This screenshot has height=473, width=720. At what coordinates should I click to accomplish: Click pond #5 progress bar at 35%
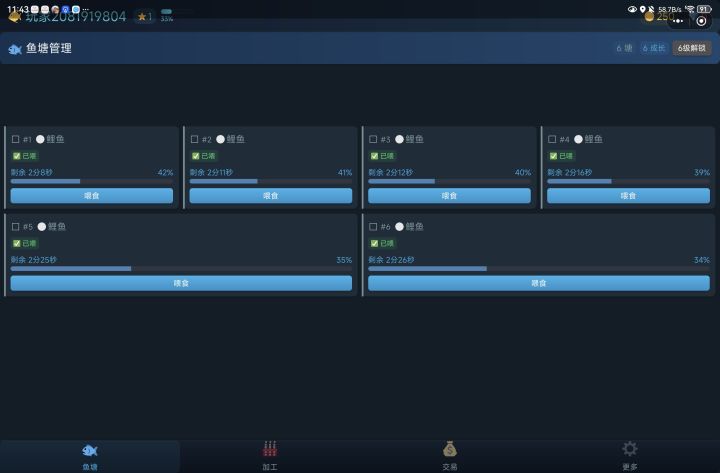[x=181, y=269]
